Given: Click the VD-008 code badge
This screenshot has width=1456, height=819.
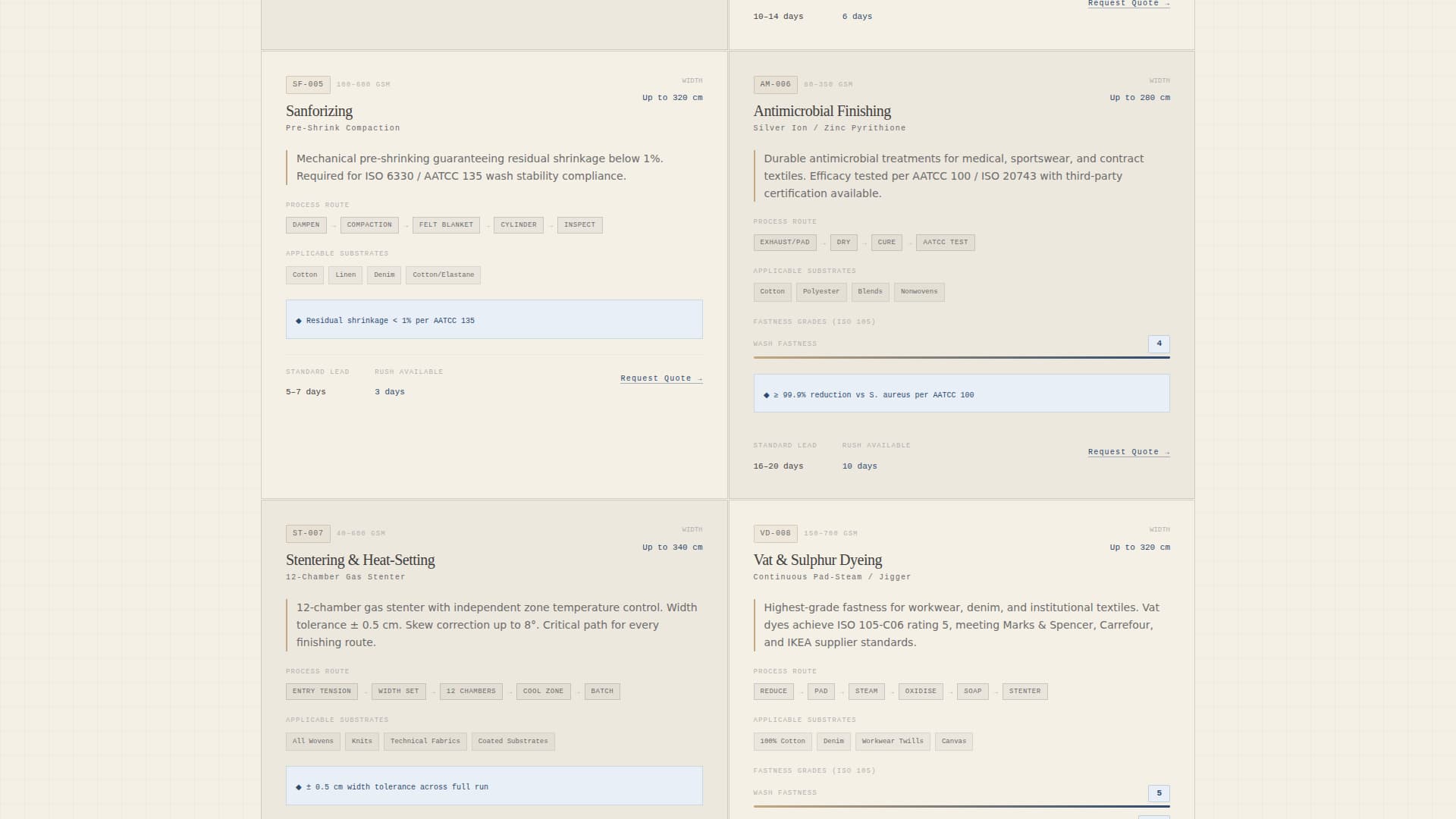Looking at the screenshot, I should (x=775, y=533).
